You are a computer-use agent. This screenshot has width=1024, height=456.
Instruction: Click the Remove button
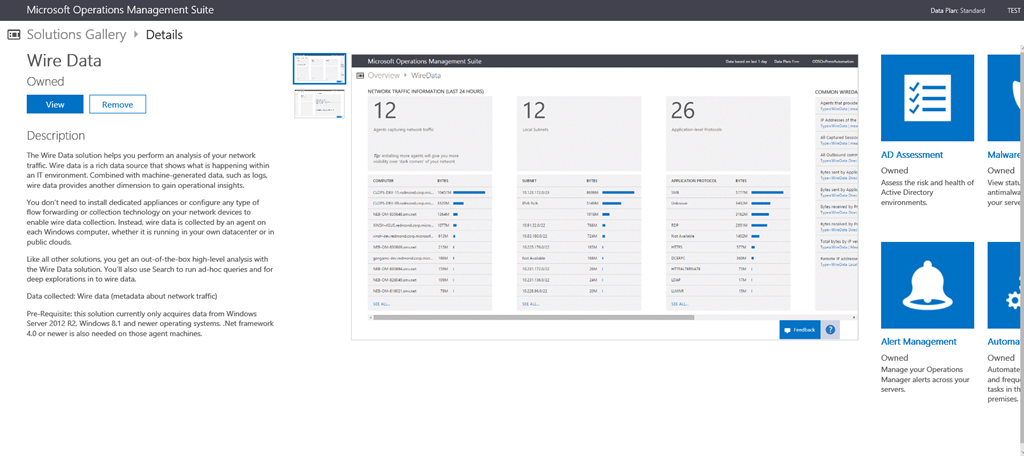[117, 104]
